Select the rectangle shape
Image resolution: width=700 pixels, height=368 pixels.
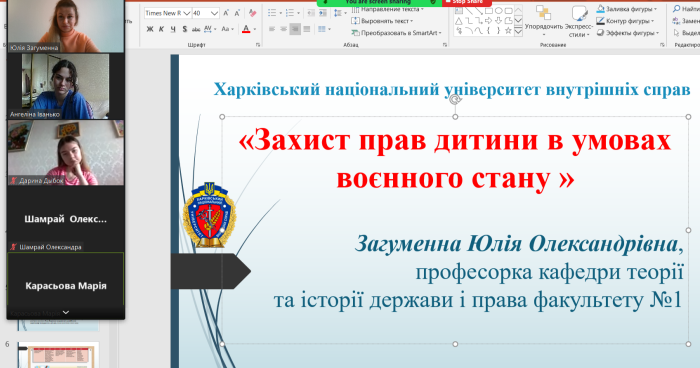point(489,11)
